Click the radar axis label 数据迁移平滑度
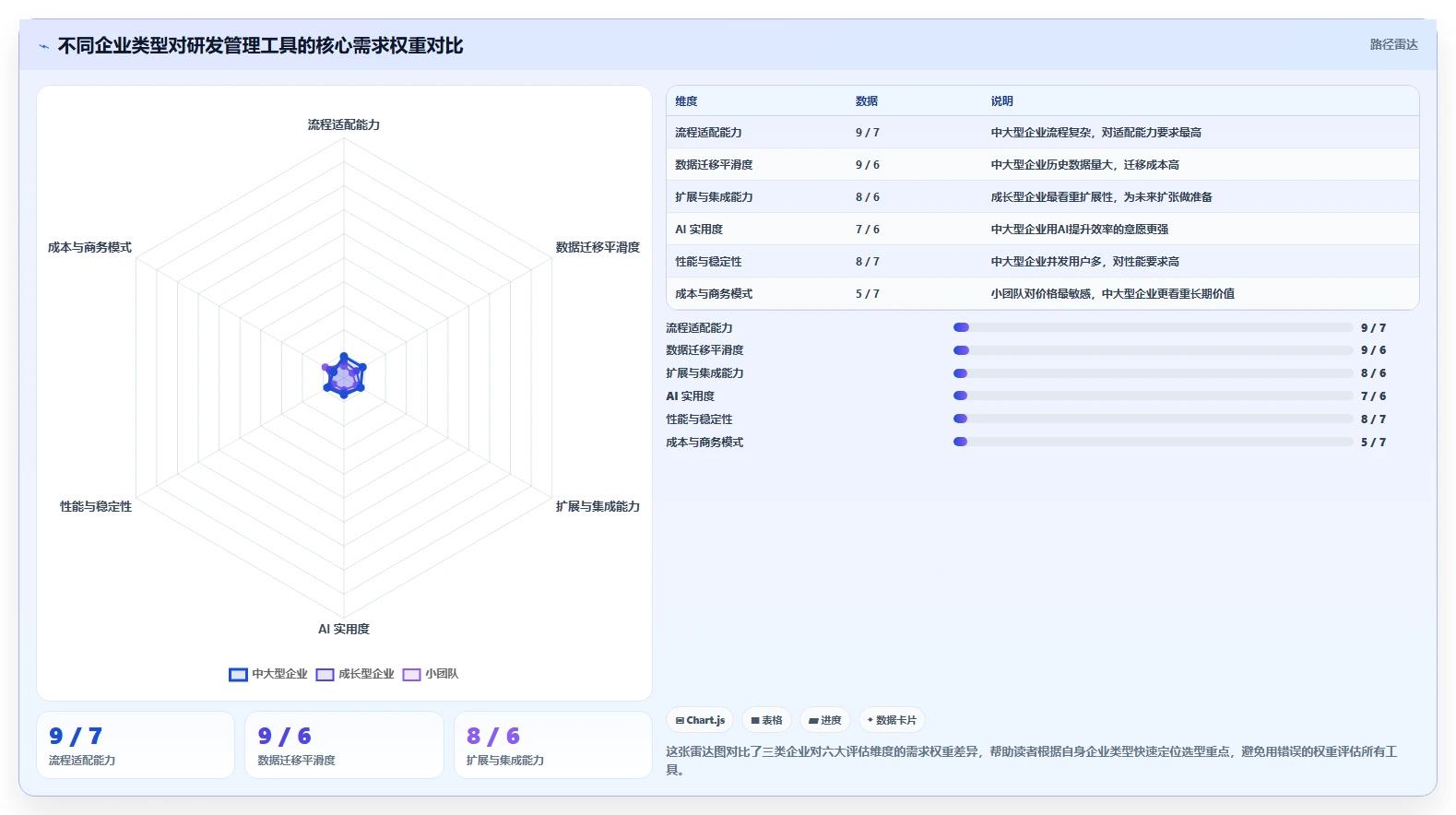The height and width of the screenshot is (815, 1456). pyautogui.click(x=598, y=247)
